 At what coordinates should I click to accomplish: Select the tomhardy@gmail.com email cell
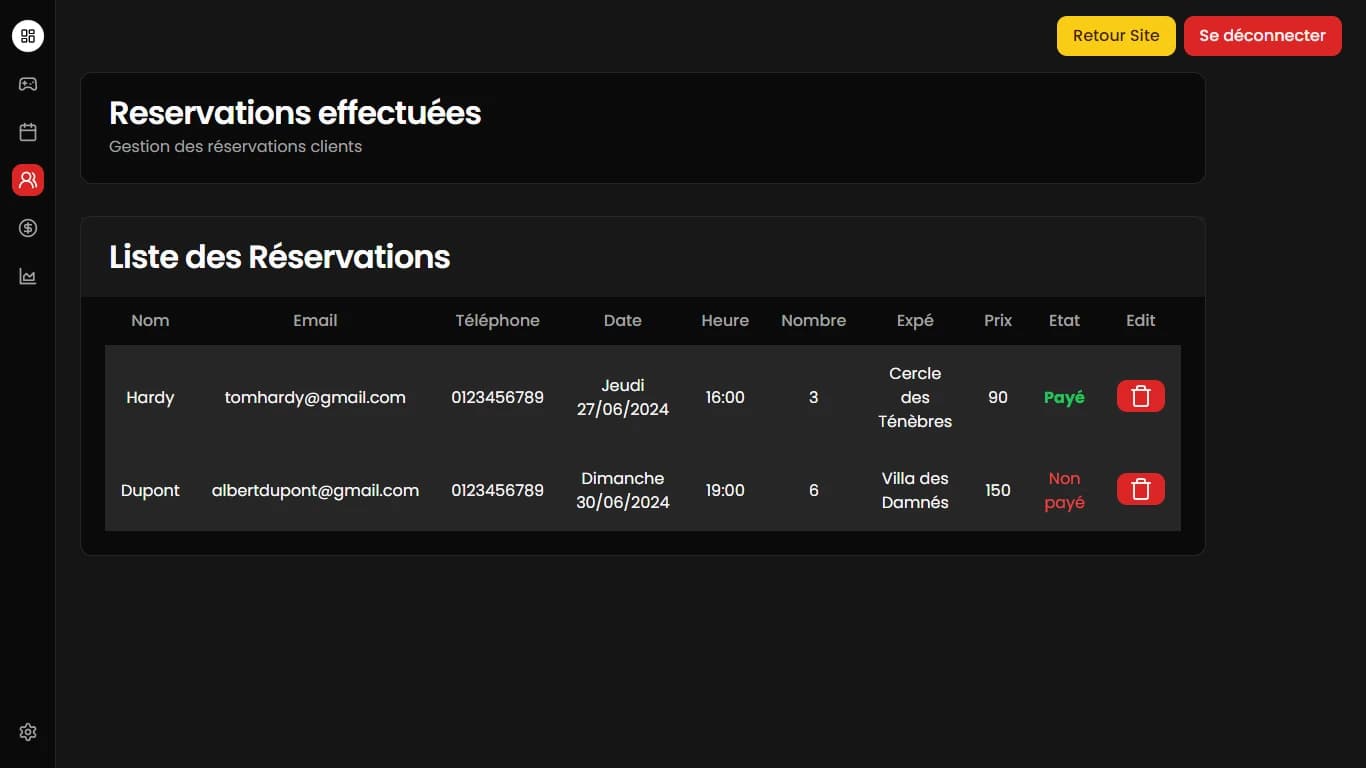click(x=315, y=397)
